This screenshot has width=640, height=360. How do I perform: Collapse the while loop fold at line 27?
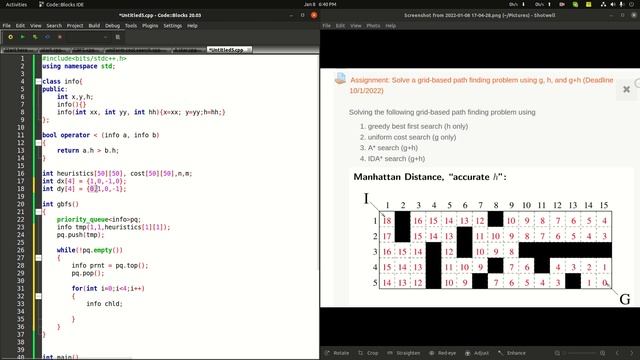38,258
